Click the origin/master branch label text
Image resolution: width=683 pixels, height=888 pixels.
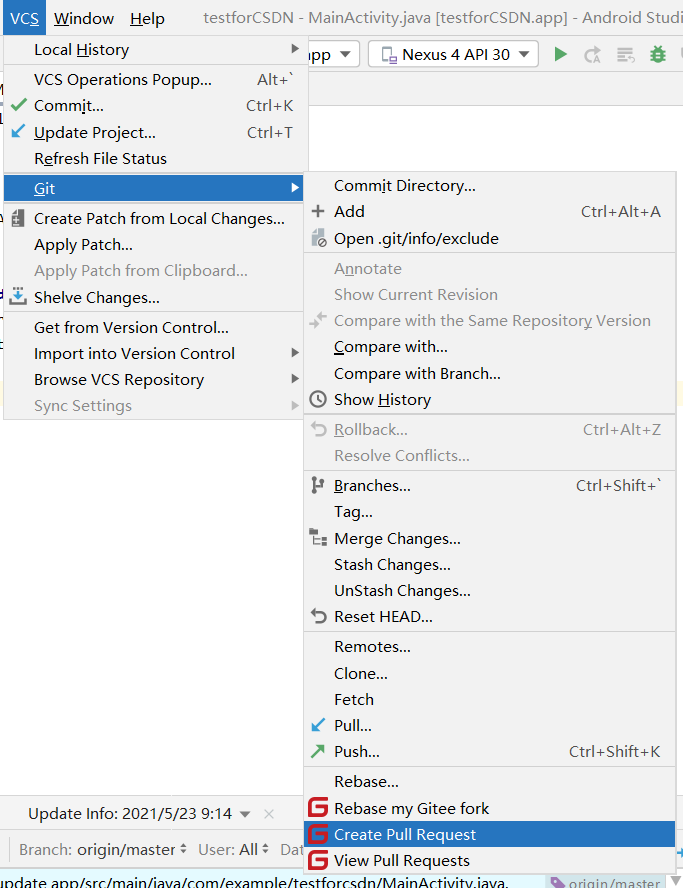click(x=614, y=882)
